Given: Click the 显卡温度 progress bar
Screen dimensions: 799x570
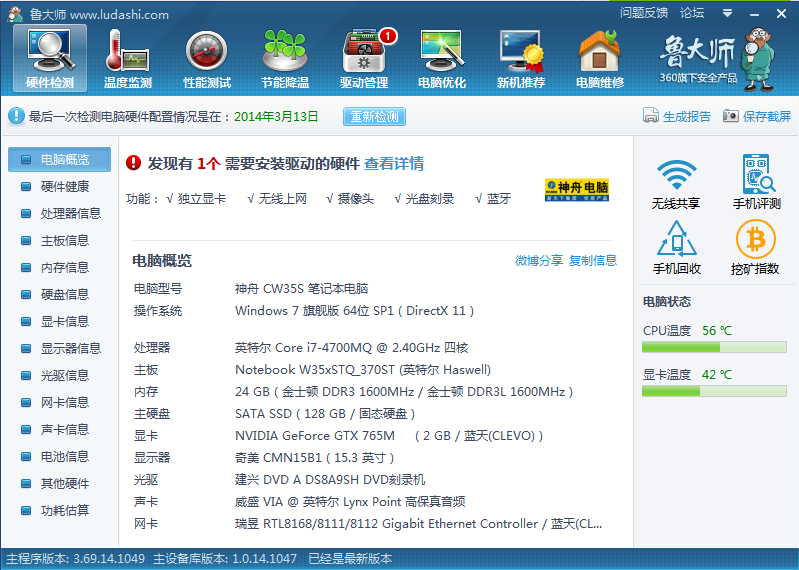Looking at the screenshot, I should pos(714,391).
